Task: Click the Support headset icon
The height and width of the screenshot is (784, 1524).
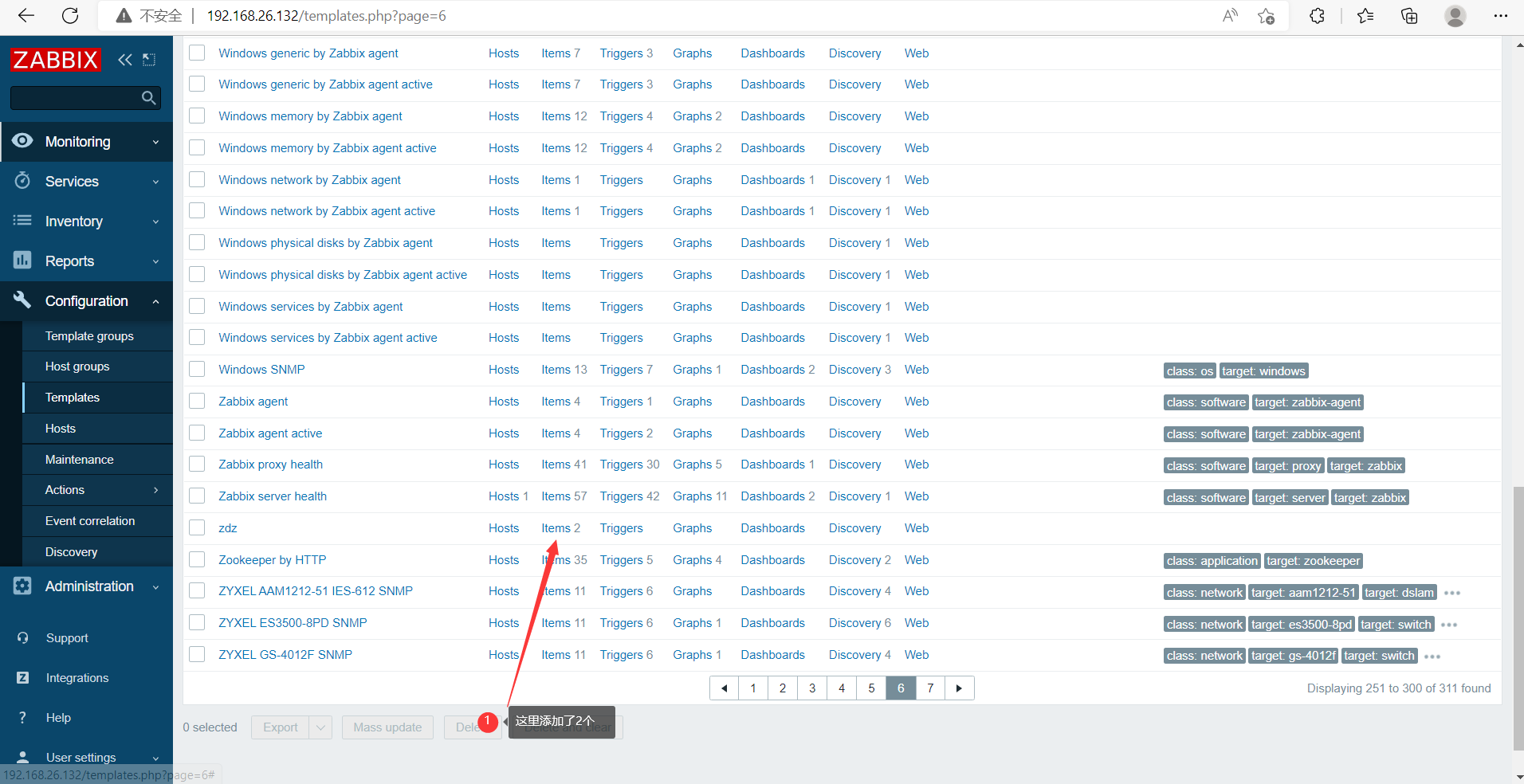Action: click(x=22, y=638)
